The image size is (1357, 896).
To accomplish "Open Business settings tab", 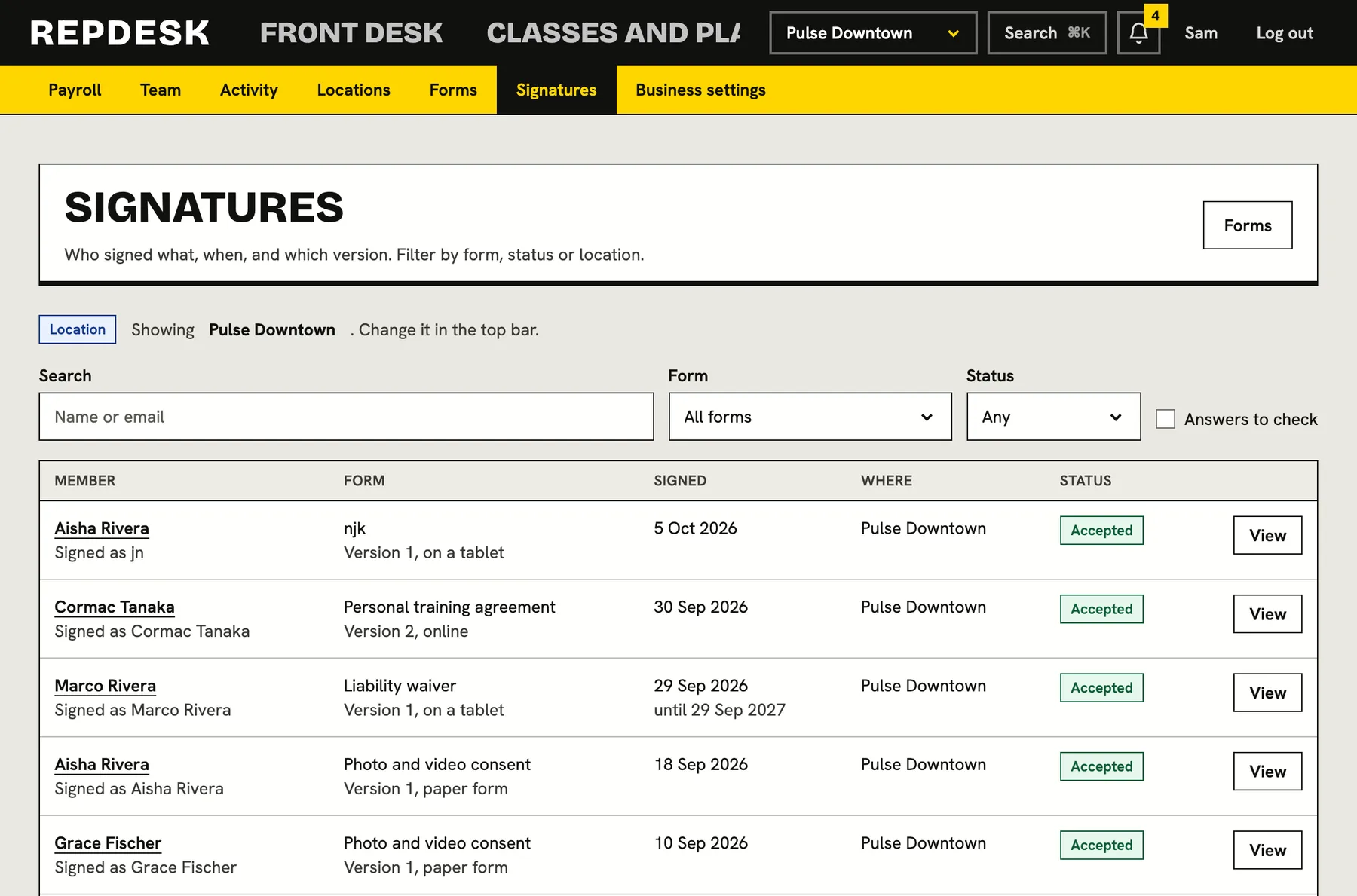I will point(700,90).
